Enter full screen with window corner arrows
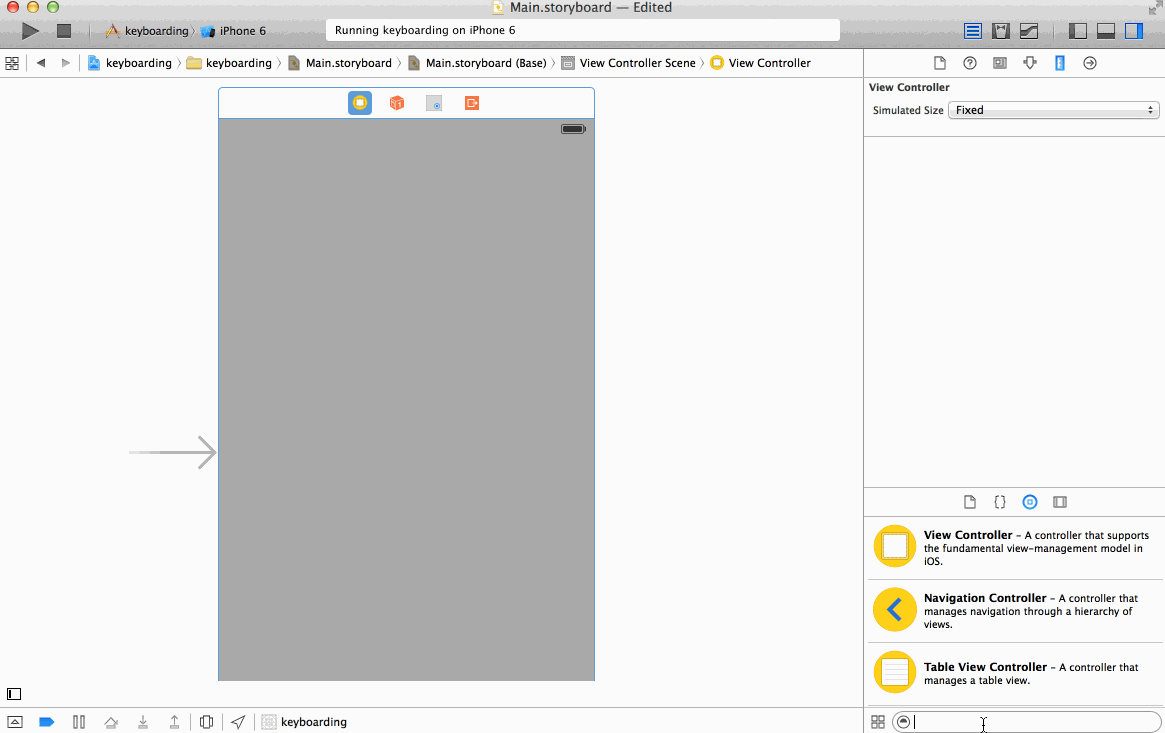This screenshot has height=733, width=1165. coord(1155,8)
